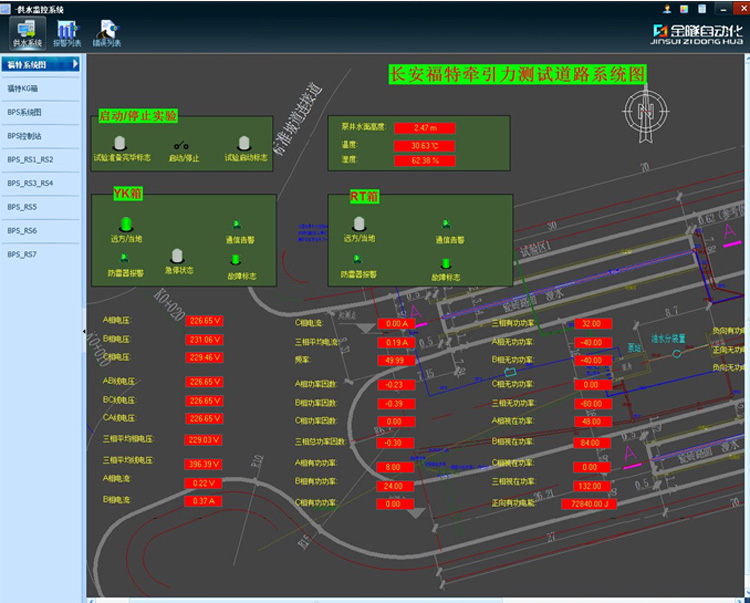Open the 错误列表 error list icon

coord(107,33)
